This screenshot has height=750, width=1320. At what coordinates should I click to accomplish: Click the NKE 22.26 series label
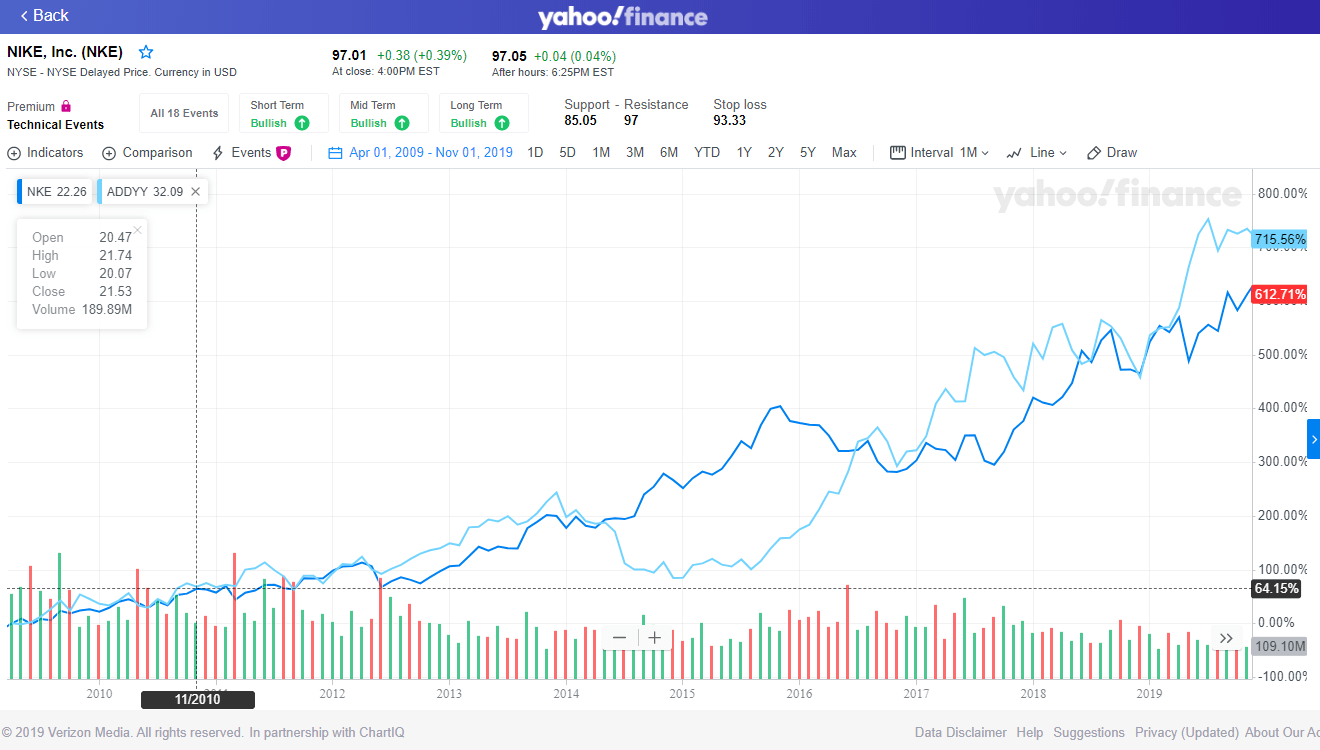[x=56, y=191]
